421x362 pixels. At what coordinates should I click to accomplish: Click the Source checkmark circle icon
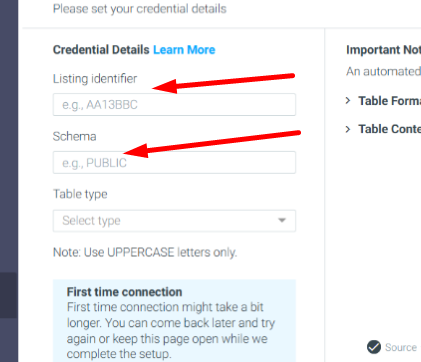tap(374, 347)
